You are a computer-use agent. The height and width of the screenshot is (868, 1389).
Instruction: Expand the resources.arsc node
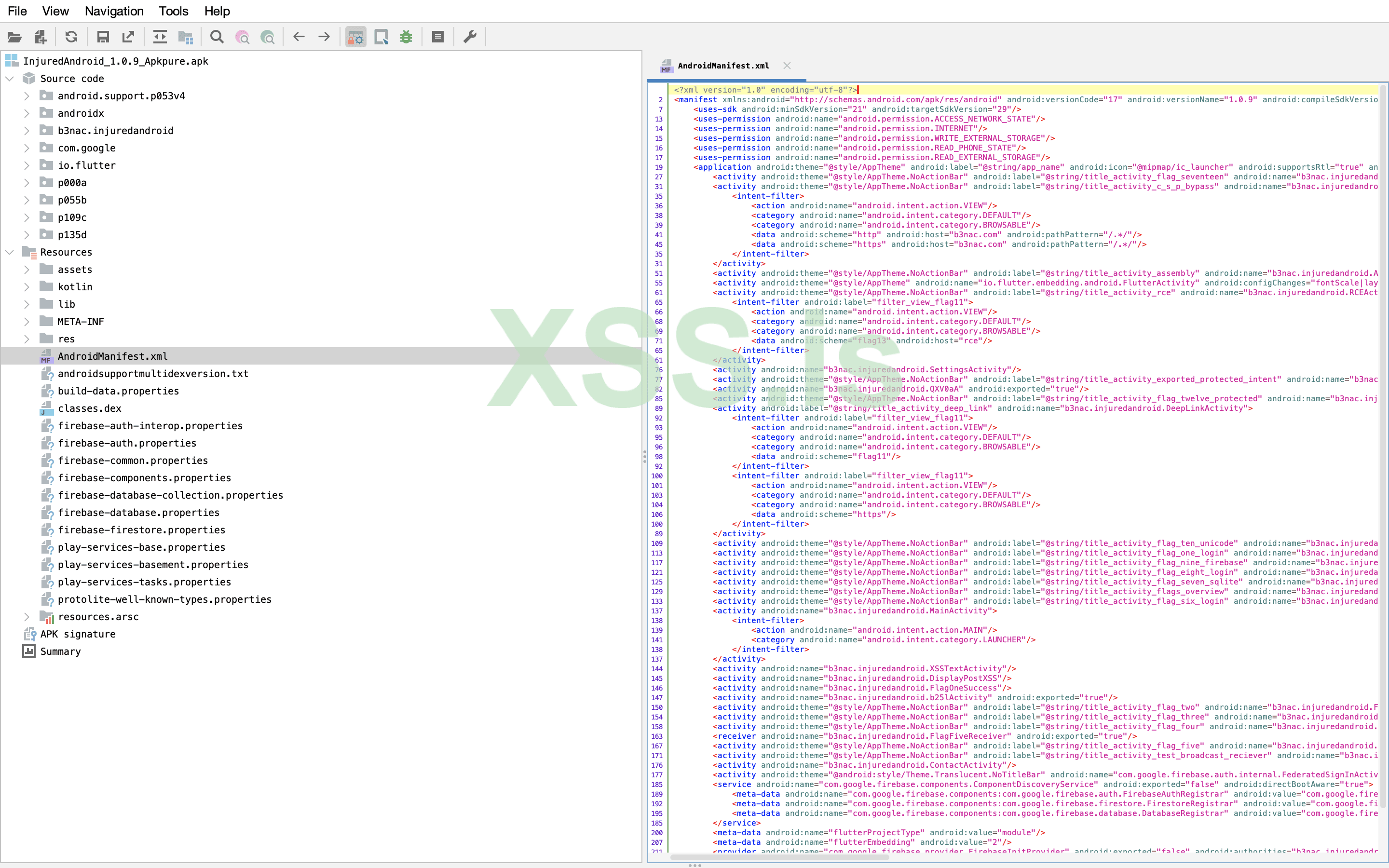click(x=27, y=617)
